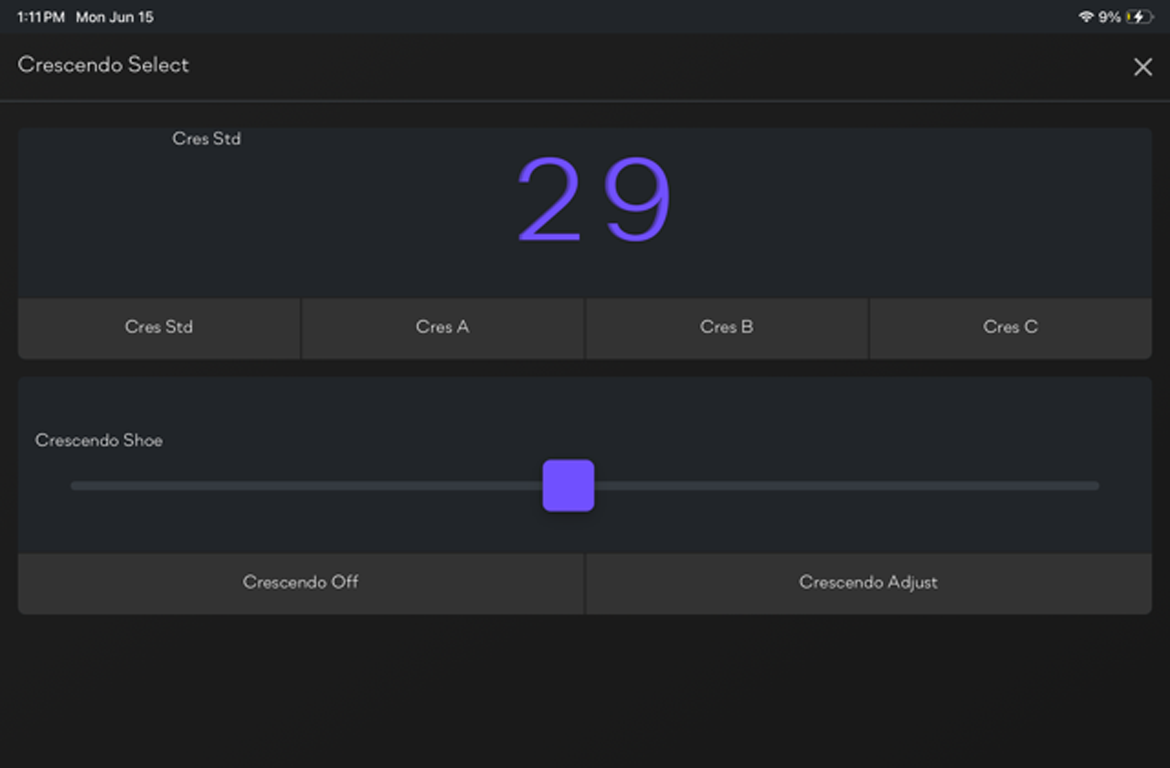Image resolution: width=1170 pixels, height=768 pixels.
Task: Click the large 29 crescendo value
Action: pyautogui.click(x=594, y=199)
